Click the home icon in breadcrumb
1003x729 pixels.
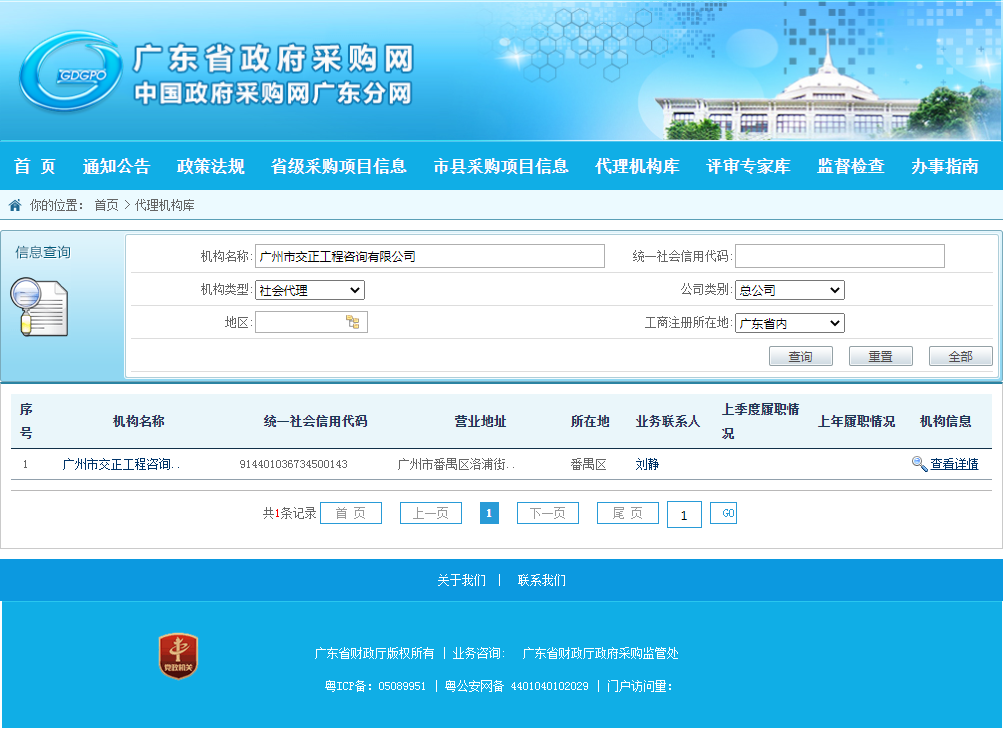pos(15,205)
